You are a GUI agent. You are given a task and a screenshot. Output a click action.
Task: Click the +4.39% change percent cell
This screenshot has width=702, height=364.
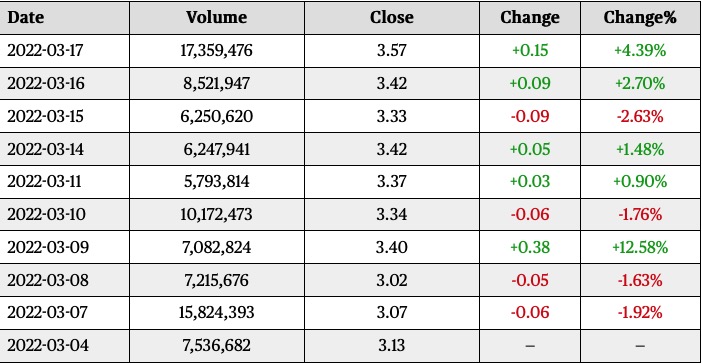[x=640, y=50]
